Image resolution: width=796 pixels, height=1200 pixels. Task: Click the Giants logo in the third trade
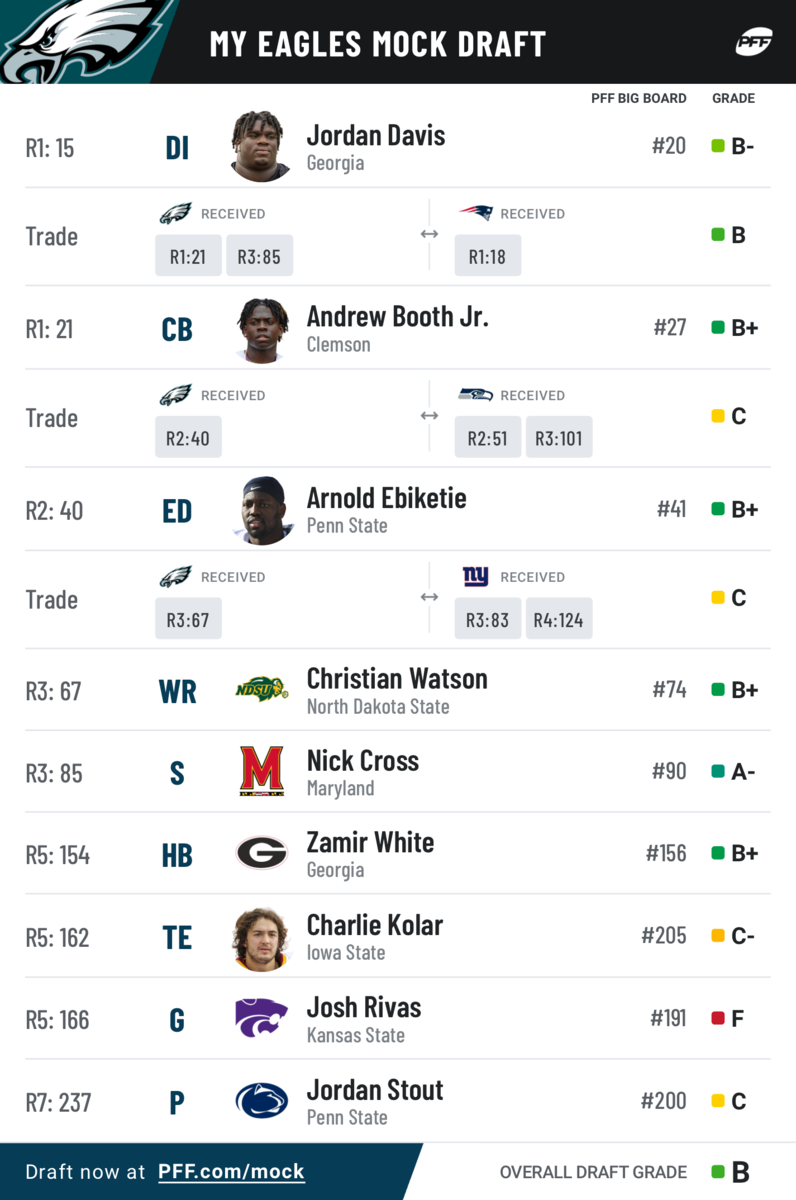click(476, 577)
